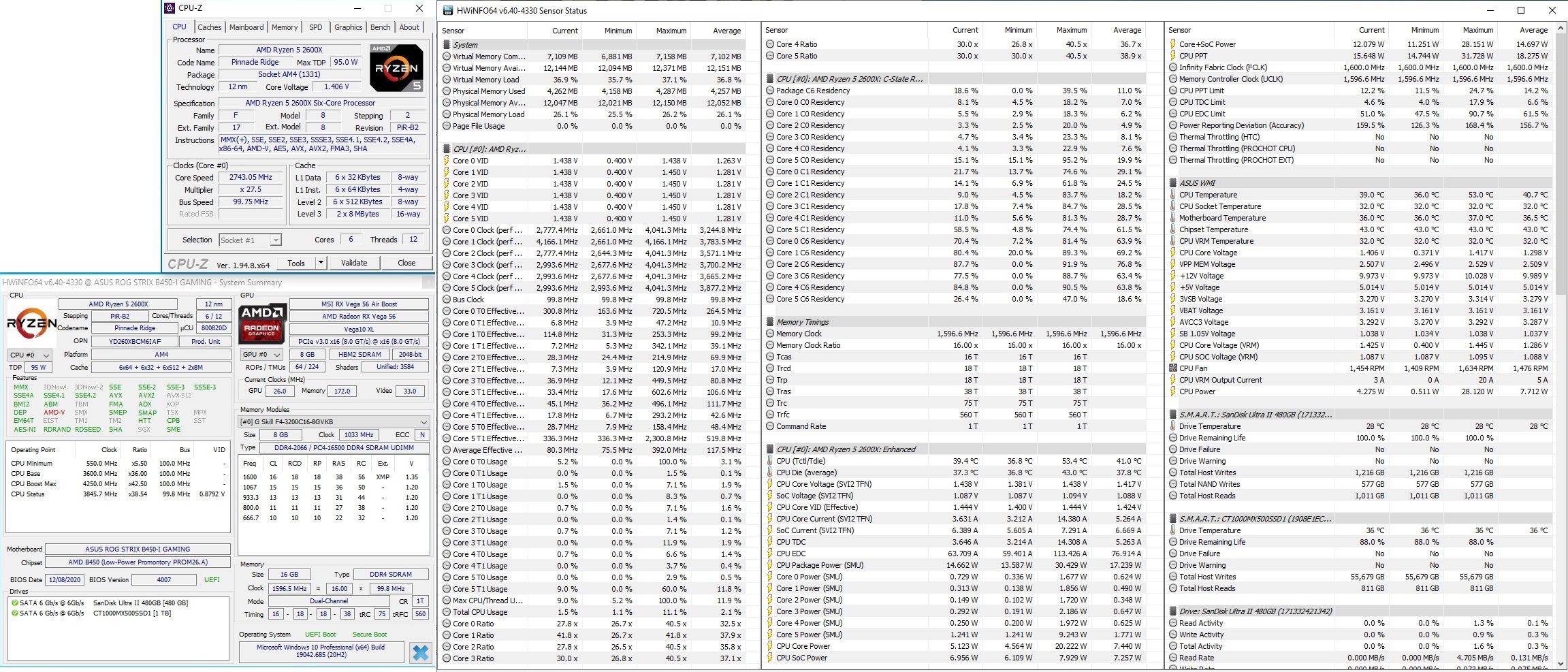Switch to the Caches tab in CPU-Z

tap(209, 27)
